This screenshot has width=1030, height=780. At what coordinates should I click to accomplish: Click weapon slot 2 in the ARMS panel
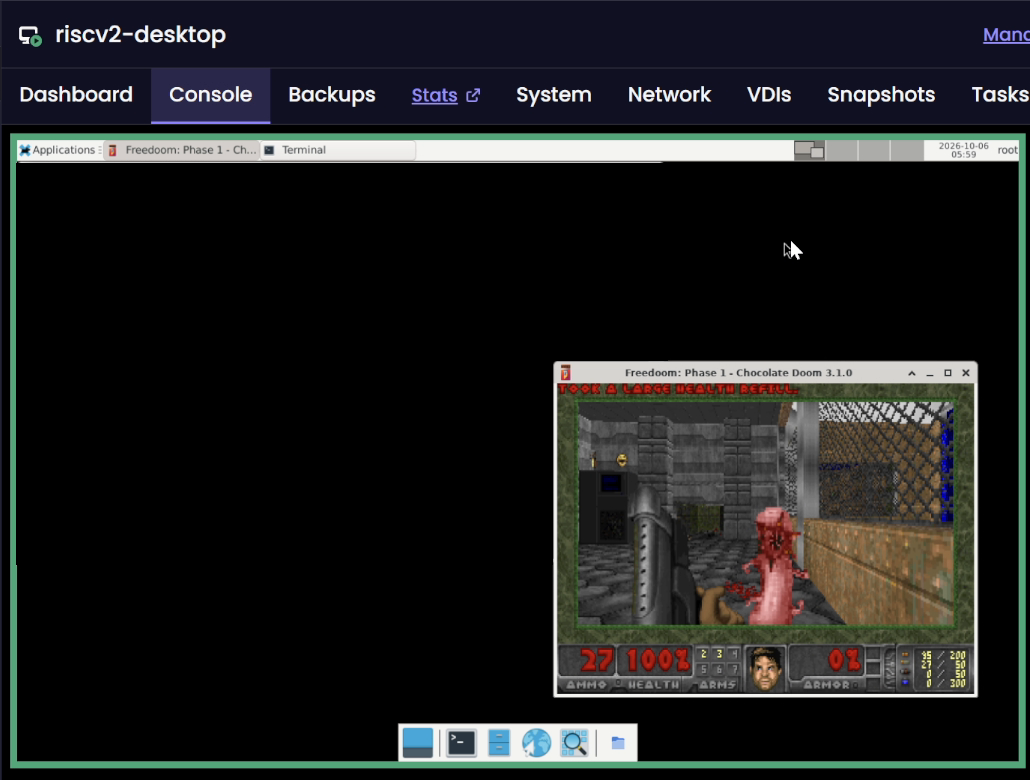coord(704,654)
